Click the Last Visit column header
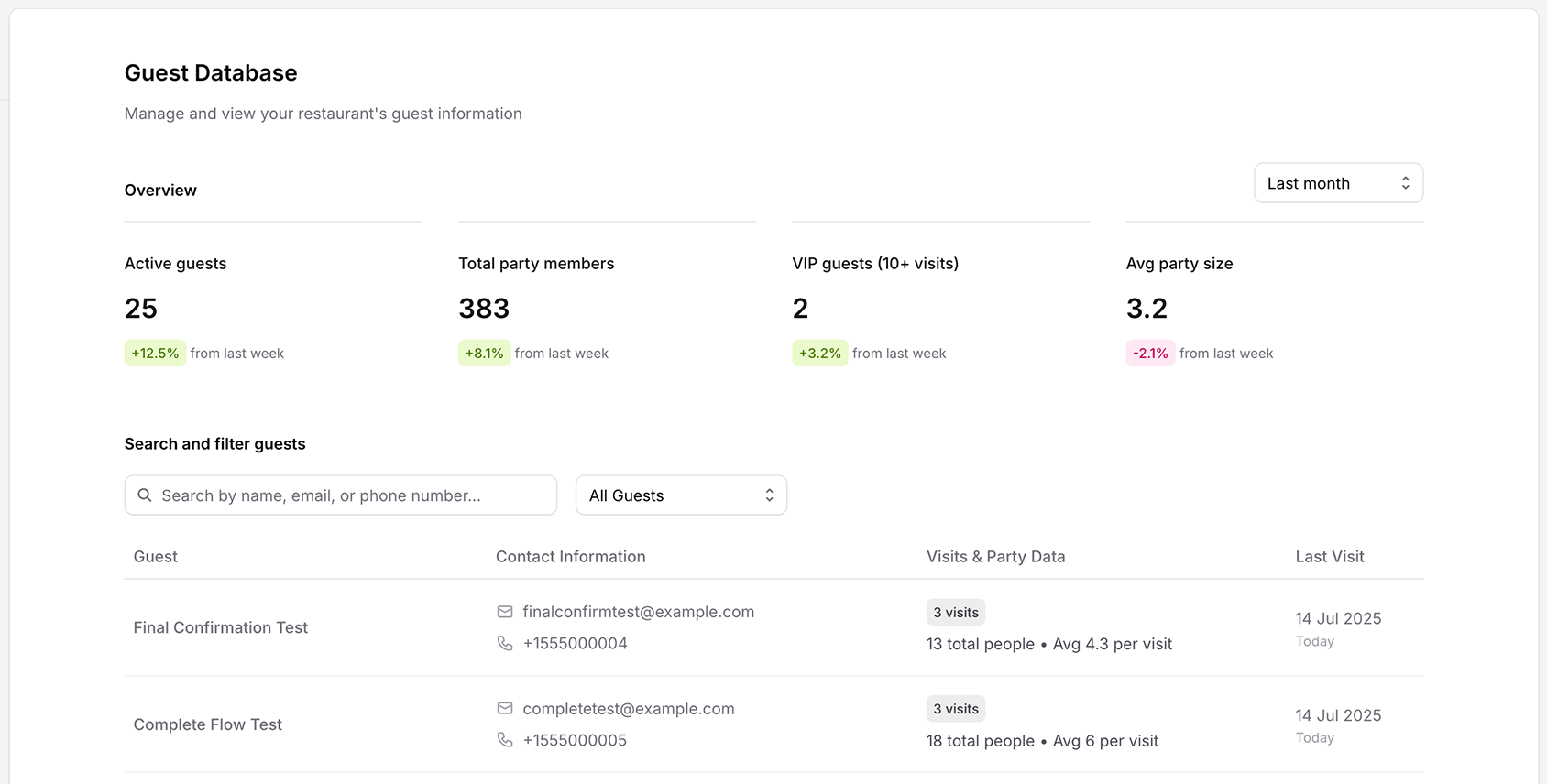The height and width of the screenshot is (784, 1547). (1329, 557)
